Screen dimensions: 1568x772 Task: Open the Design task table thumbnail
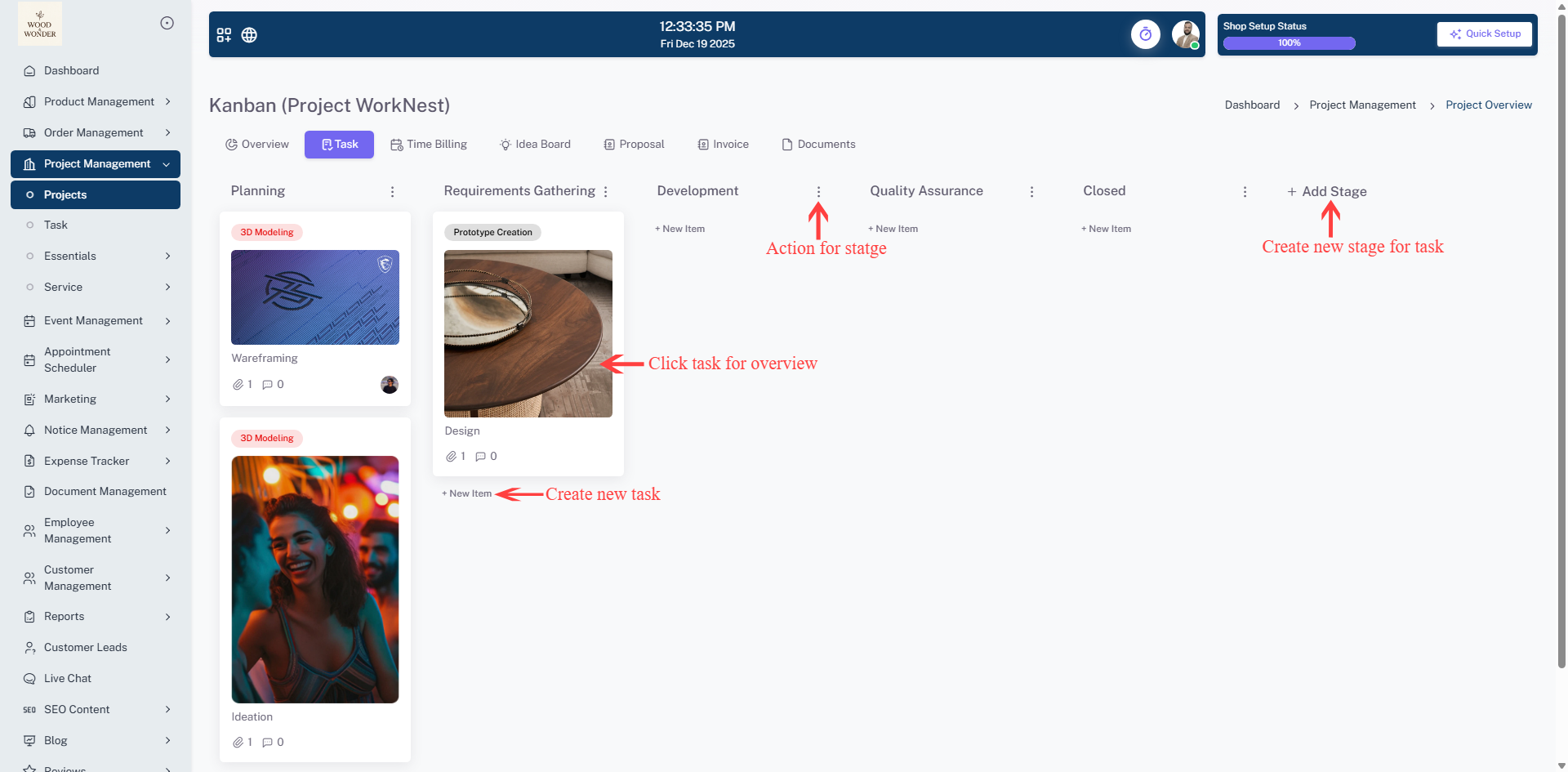click(528, 333)
